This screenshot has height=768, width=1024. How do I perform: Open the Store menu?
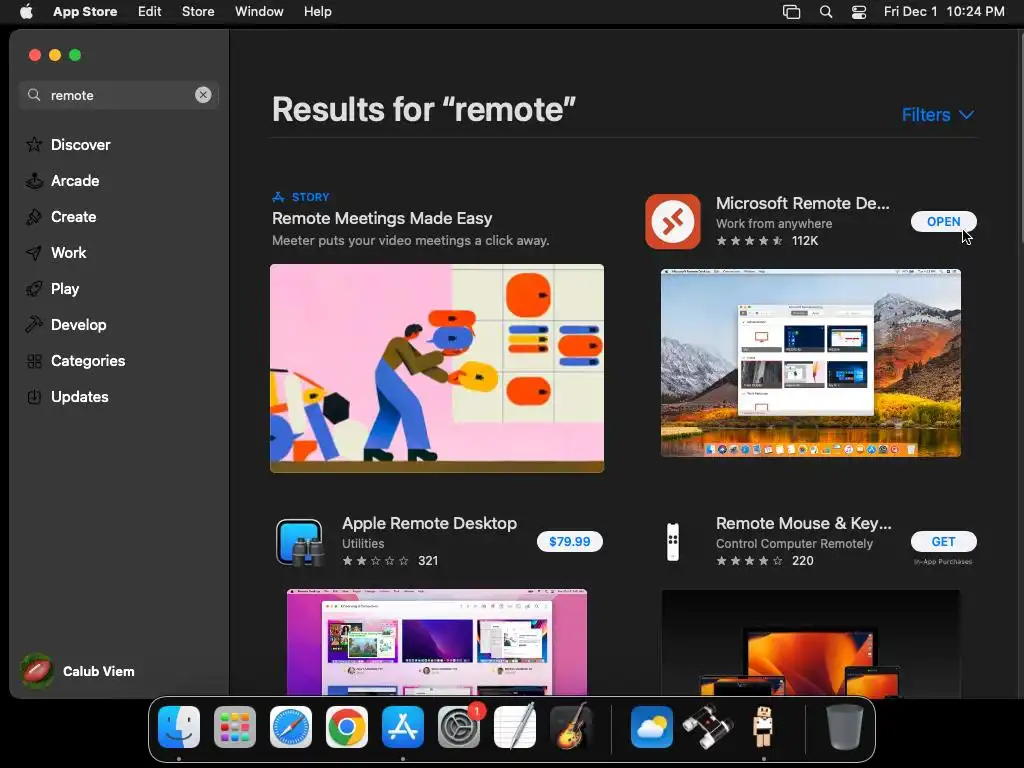[198, 12]
